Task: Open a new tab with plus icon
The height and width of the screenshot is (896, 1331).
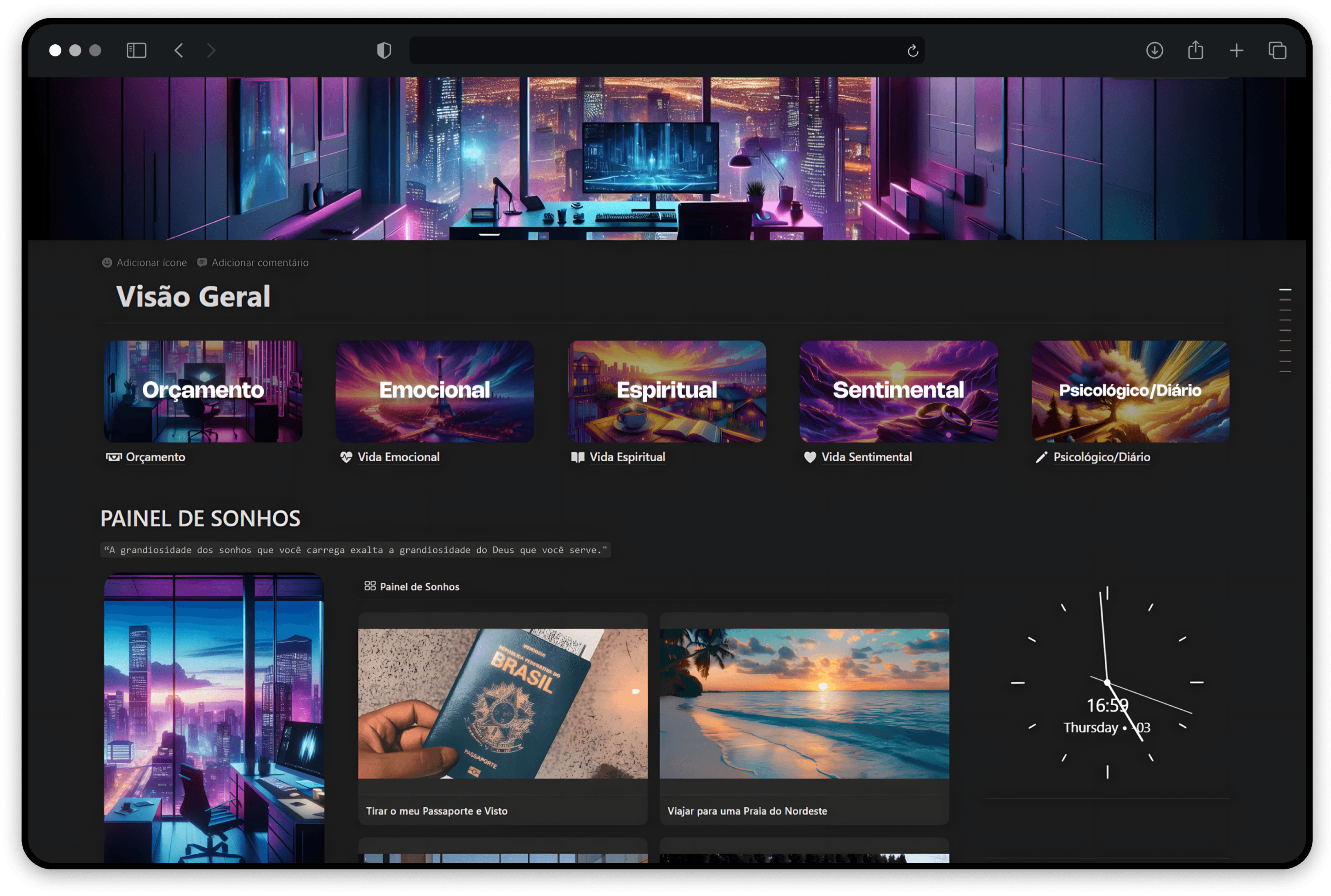Action: coord(1236,50)
